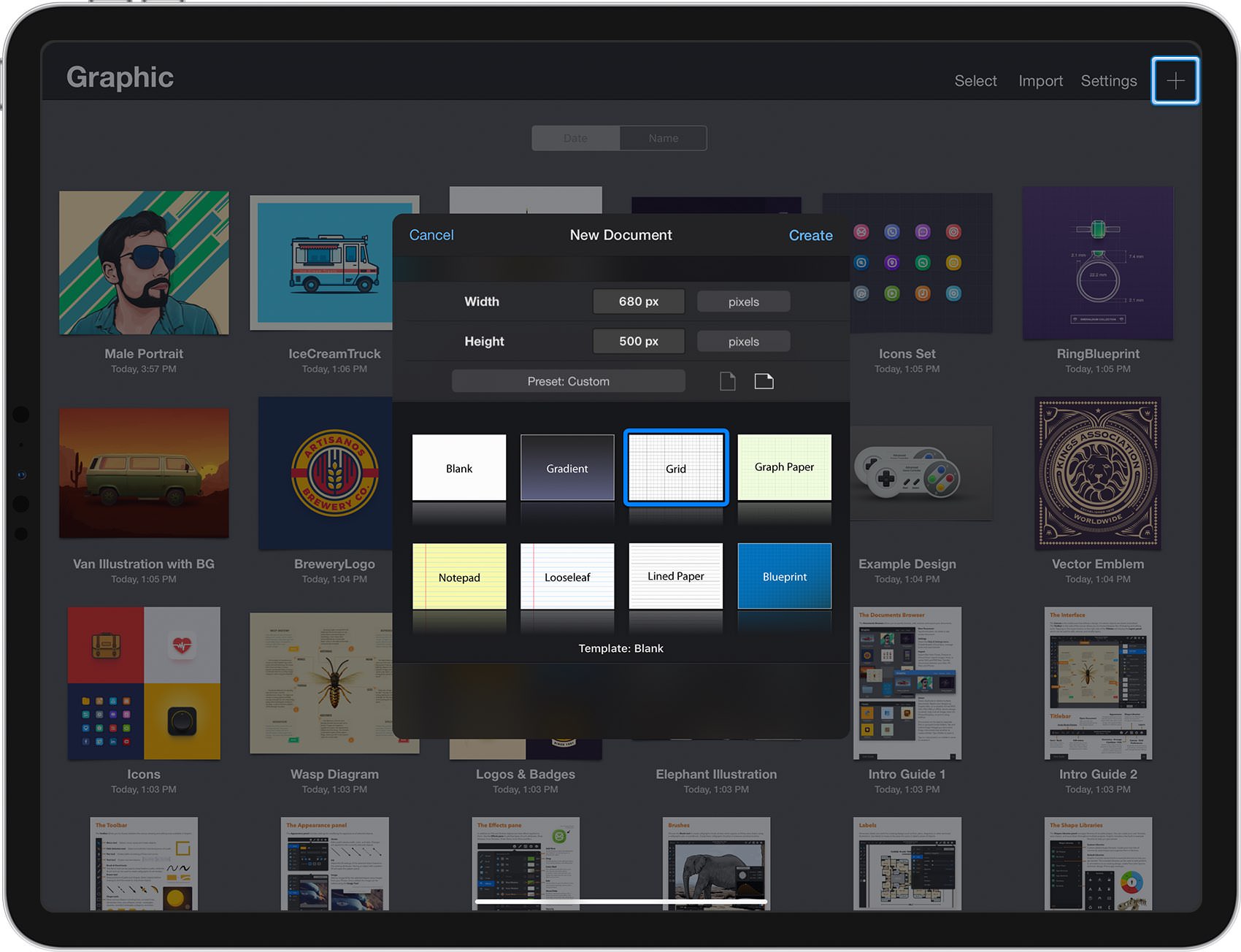Choose the Blueprint template
This screenshot has height=952, width=1241.
(785, 576)
